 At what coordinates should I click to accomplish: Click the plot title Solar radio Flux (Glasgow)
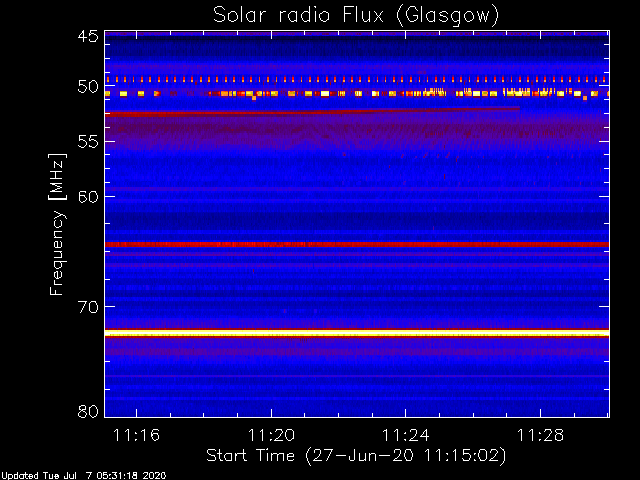[356, 16]
